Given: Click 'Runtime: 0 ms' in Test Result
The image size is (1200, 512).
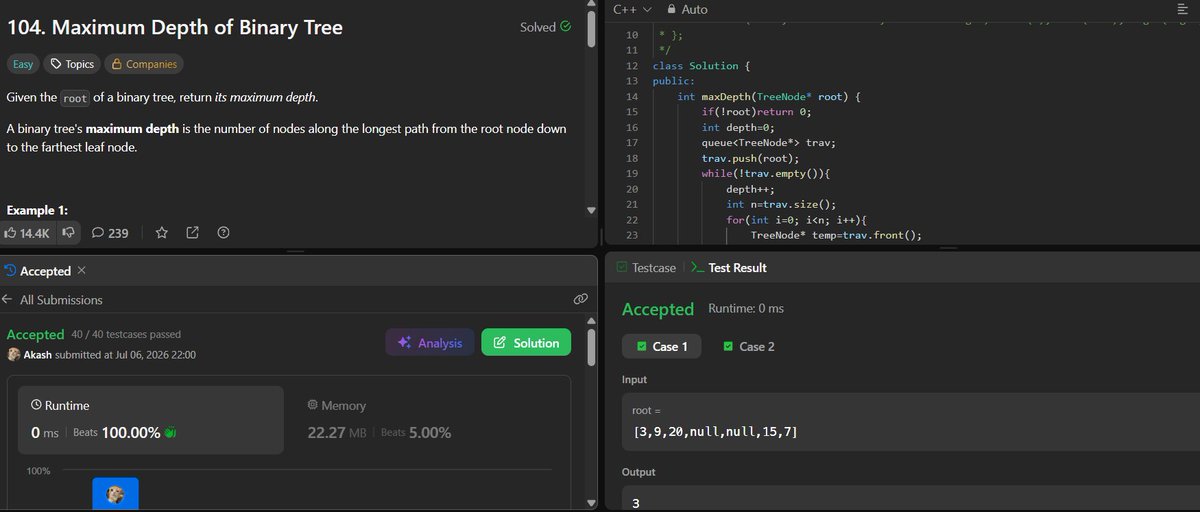Looking at the screenshot, I should [x=746, y=309].
